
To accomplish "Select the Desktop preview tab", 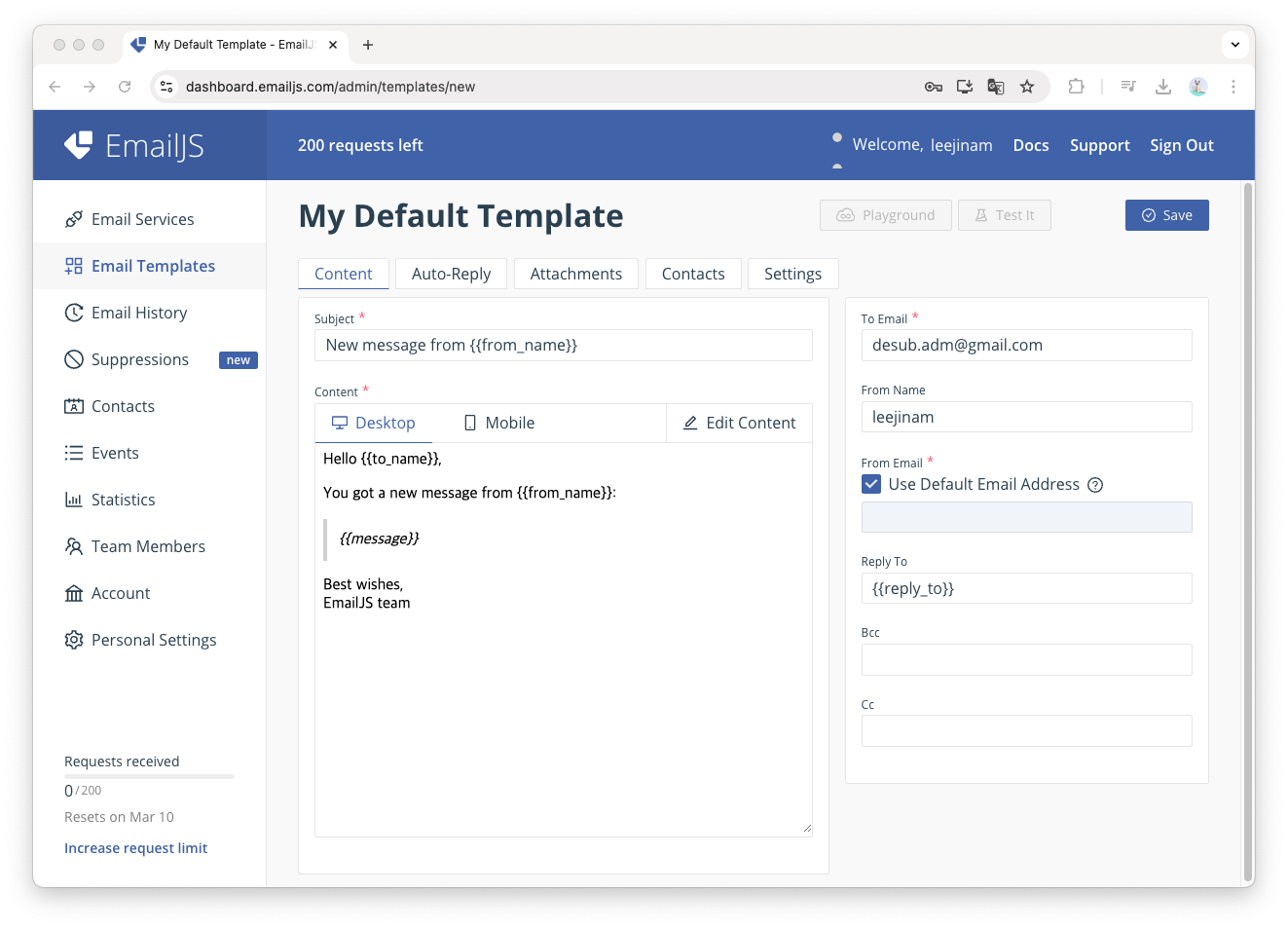I will 374,423.
